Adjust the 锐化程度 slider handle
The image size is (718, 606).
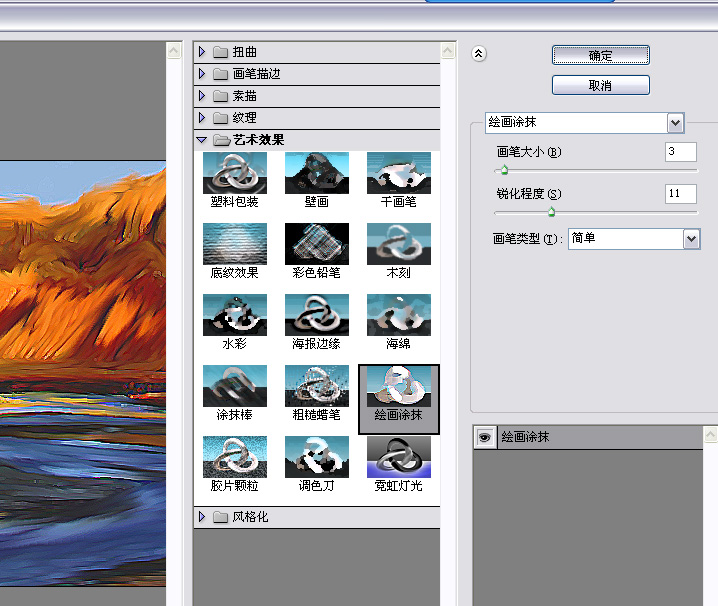[x=551, y=212]
